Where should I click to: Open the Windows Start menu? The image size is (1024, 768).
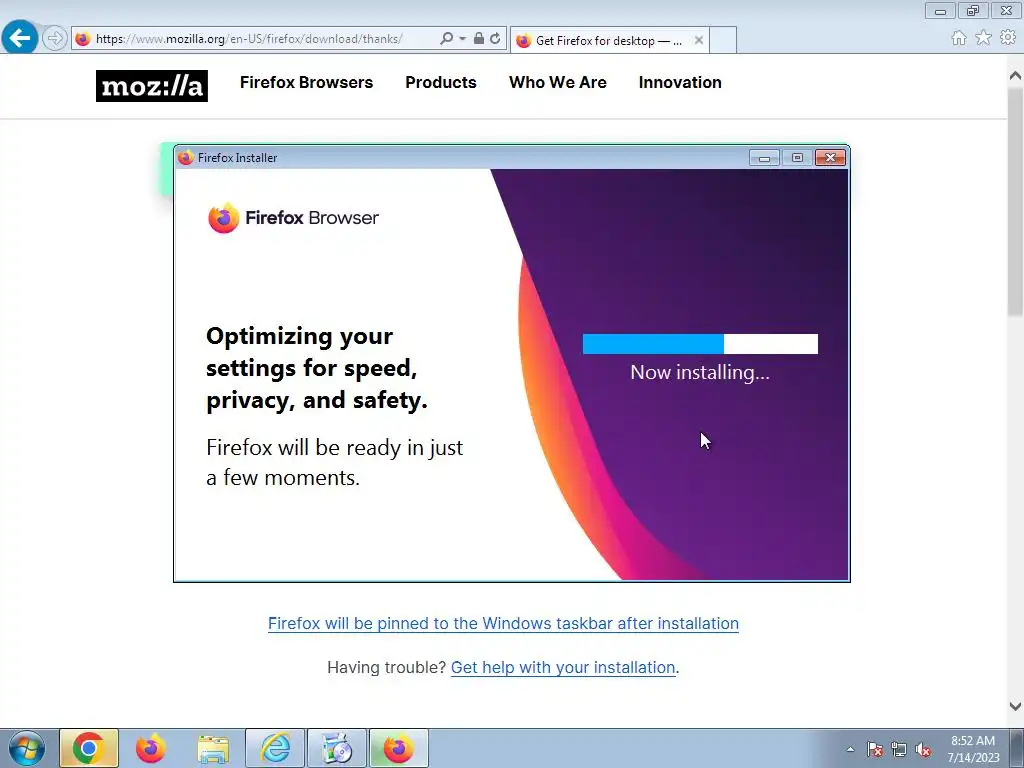(x=27, y=748)
